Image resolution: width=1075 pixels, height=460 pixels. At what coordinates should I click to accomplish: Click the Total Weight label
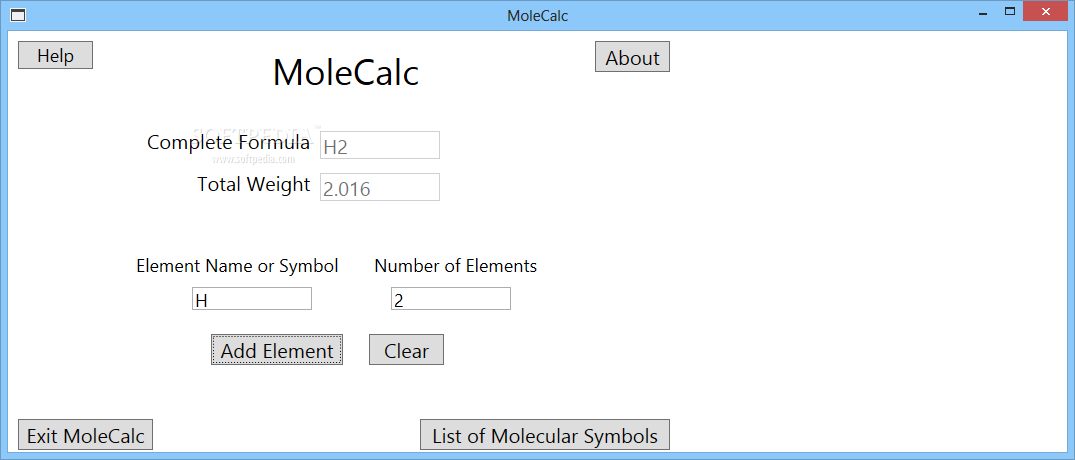tap(254, 184)
